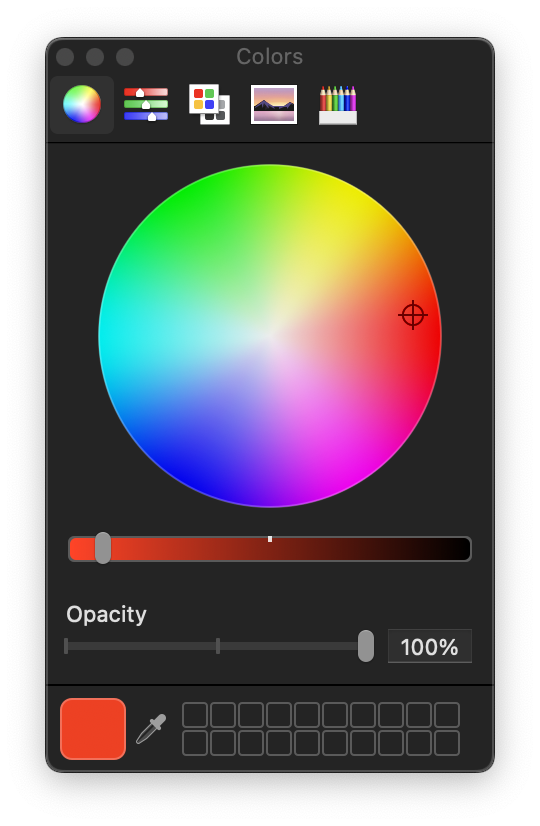
Task: Click the middle tick of Opacity slider
Action: pyautogui.click(x=218, y=646)
